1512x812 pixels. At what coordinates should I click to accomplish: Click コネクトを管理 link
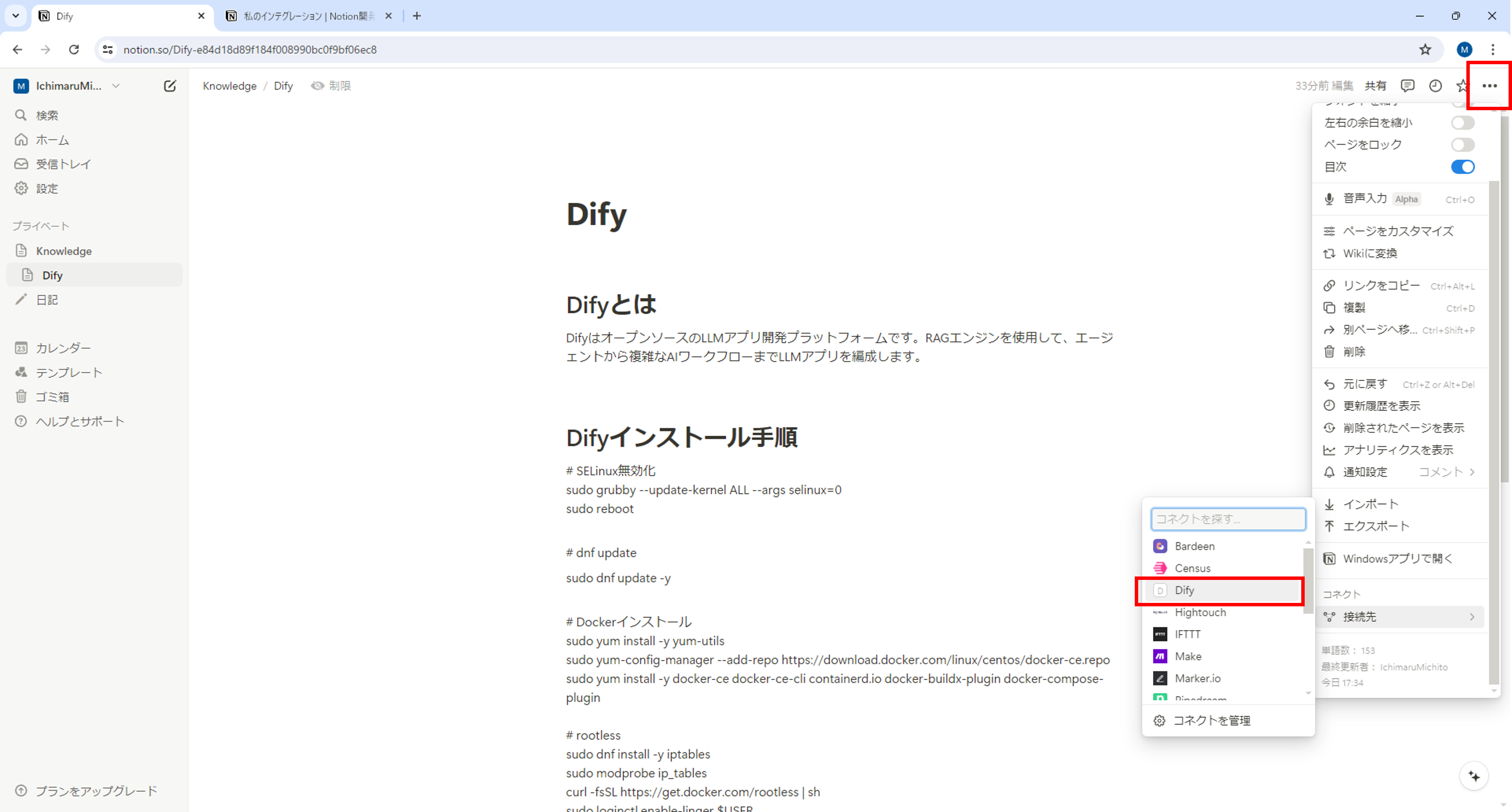click(1211, 720)
